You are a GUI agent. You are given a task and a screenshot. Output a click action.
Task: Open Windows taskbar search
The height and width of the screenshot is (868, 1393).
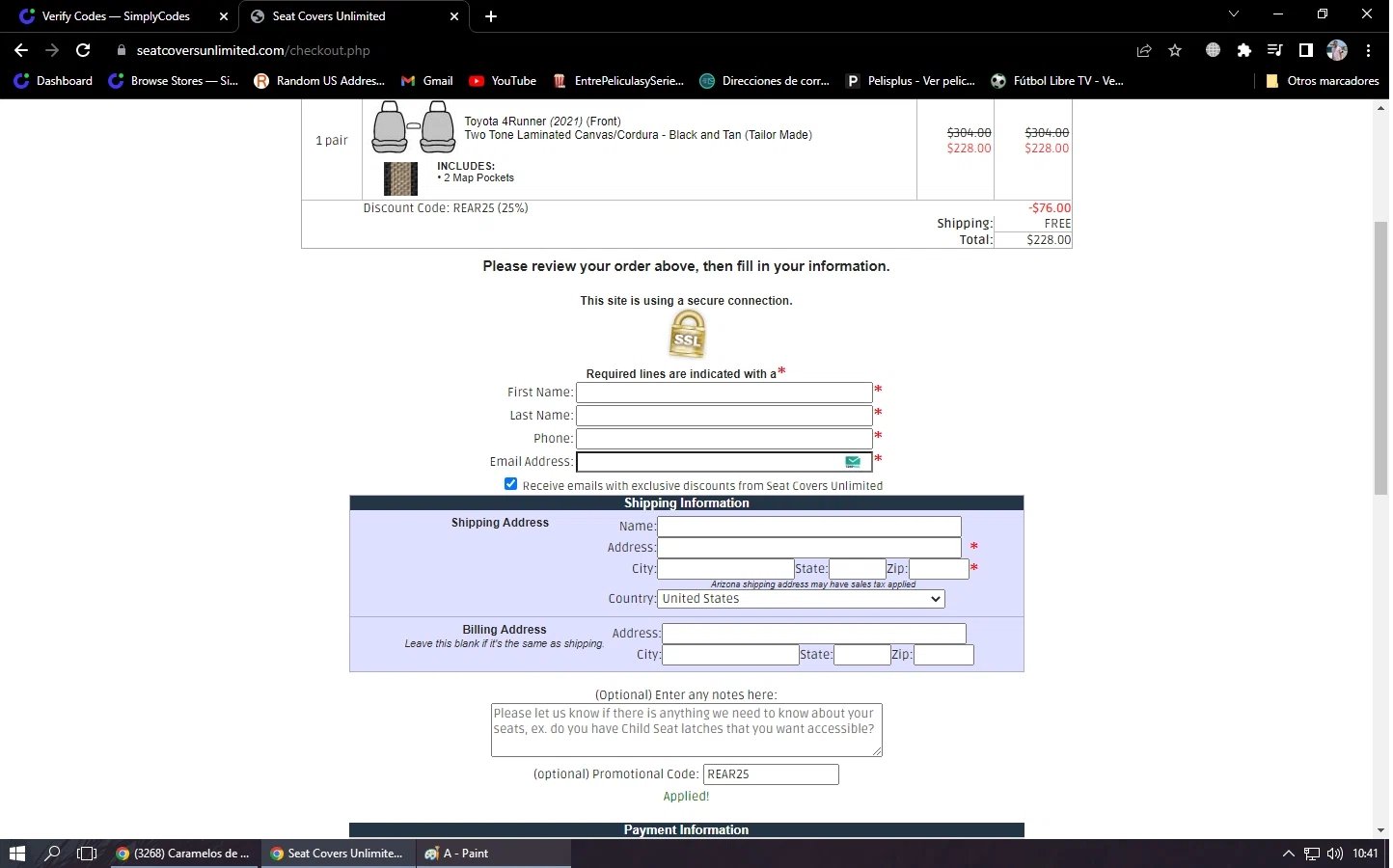(x=52, y=854)
